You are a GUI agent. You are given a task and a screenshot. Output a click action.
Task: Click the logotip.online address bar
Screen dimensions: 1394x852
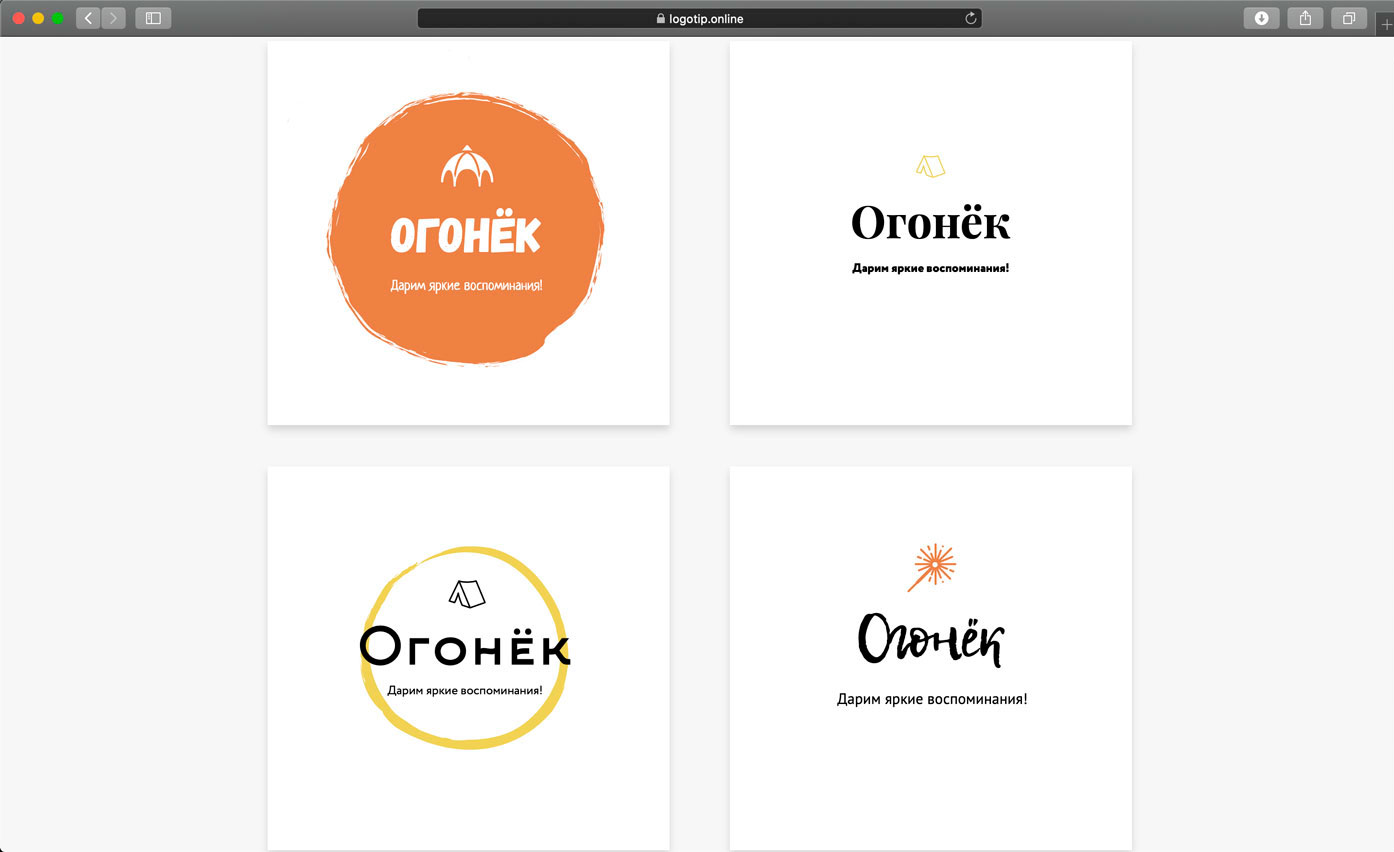pyautogui.click(x=699, y=18)
